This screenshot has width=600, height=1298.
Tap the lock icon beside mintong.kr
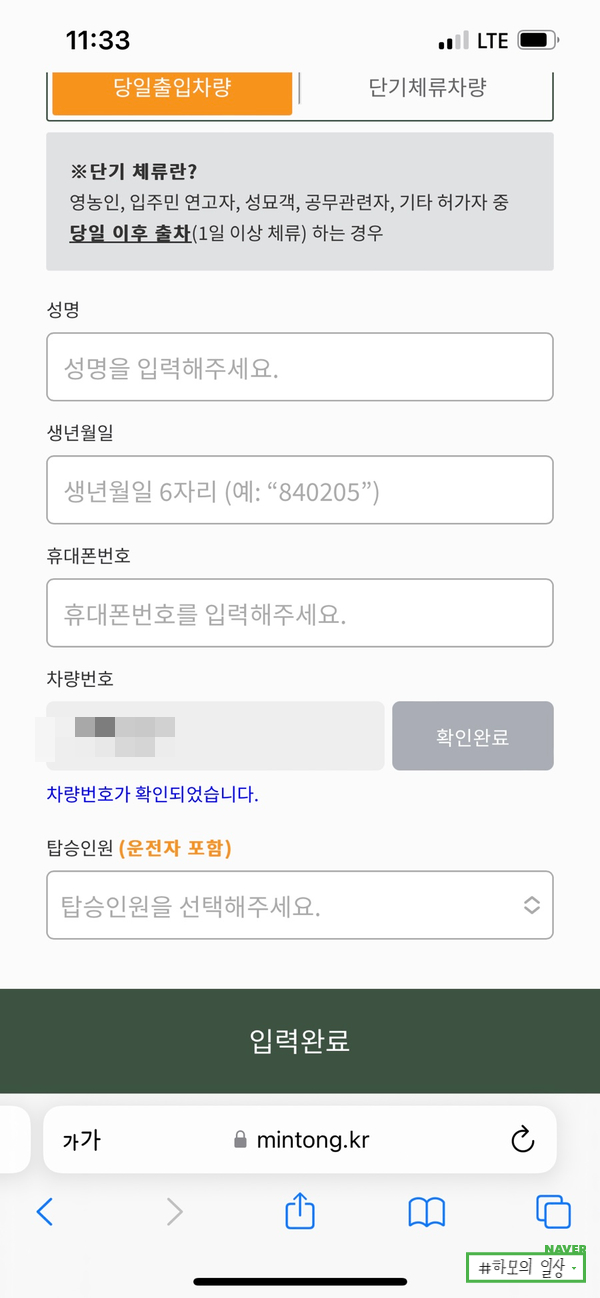coord(239,1140)
